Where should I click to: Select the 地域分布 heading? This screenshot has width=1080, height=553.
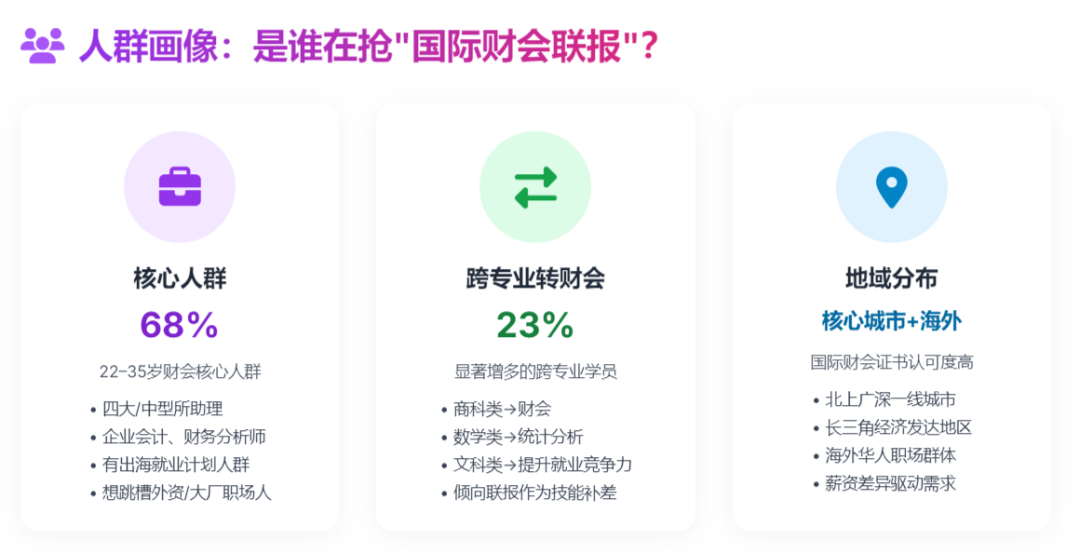(x=891, y=277)
